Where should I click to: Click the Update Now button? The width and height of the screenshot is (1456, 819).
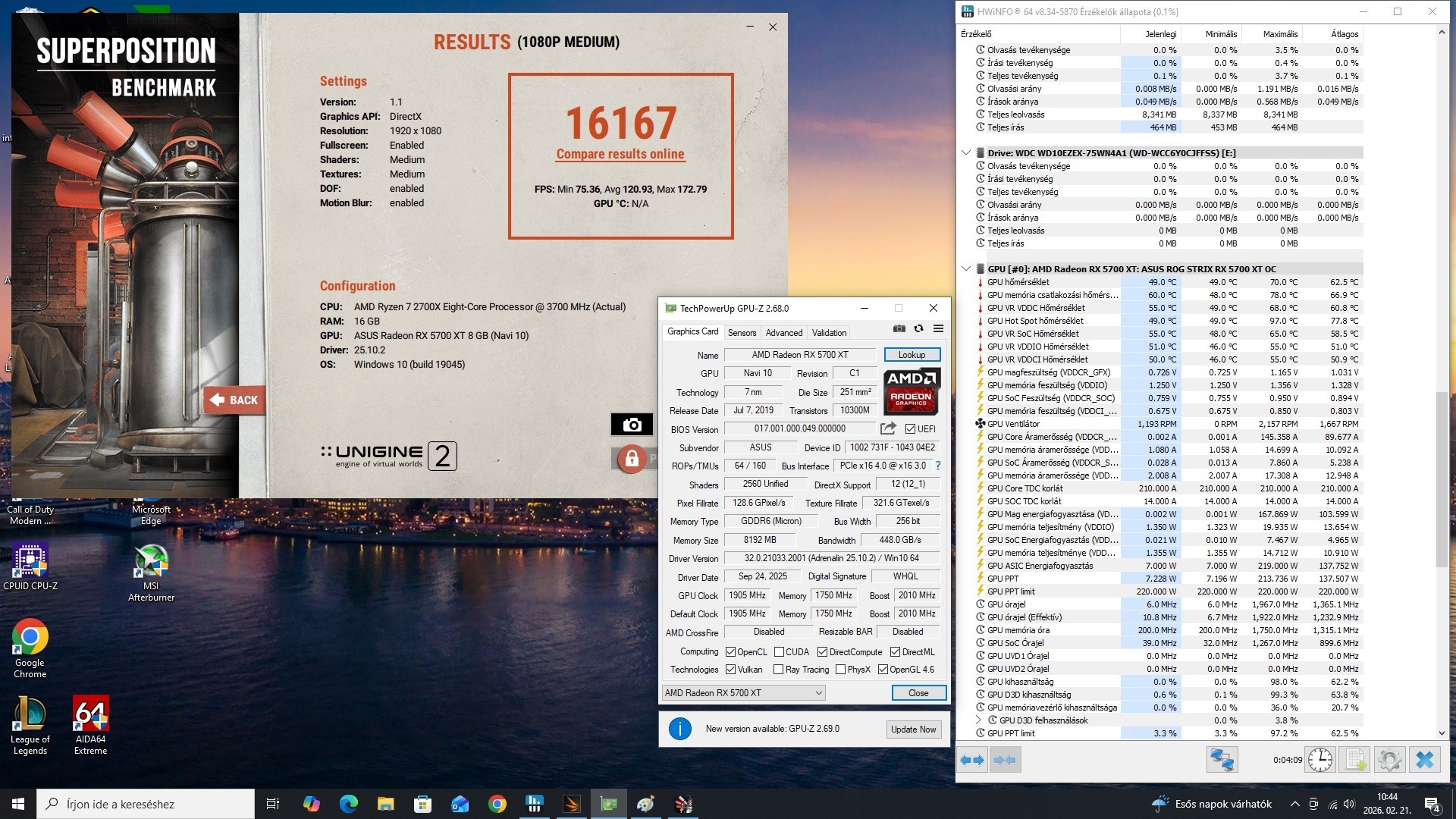(x=913, y=730)
